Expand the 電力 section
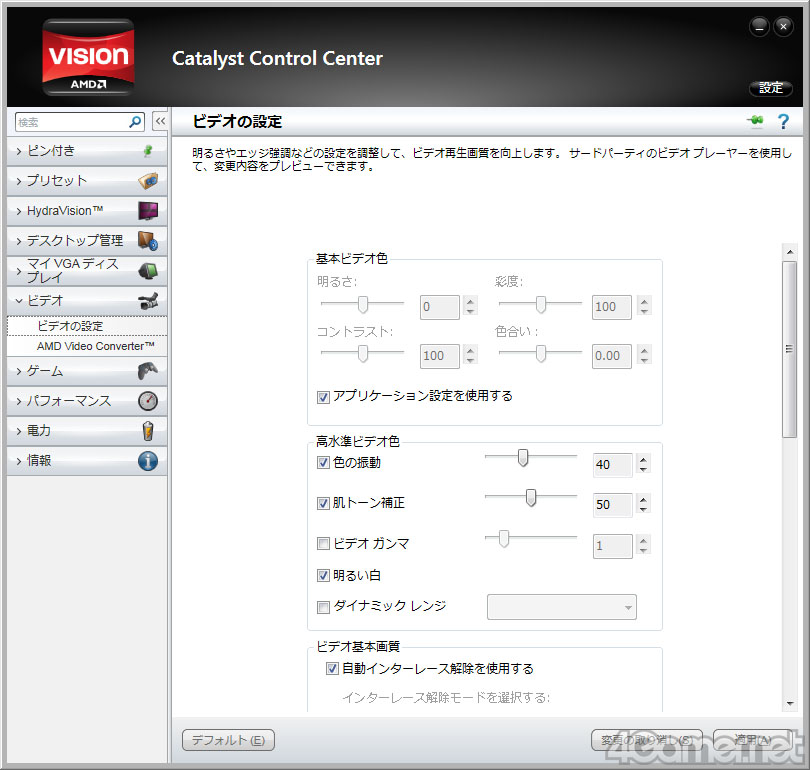 point(87,431)
